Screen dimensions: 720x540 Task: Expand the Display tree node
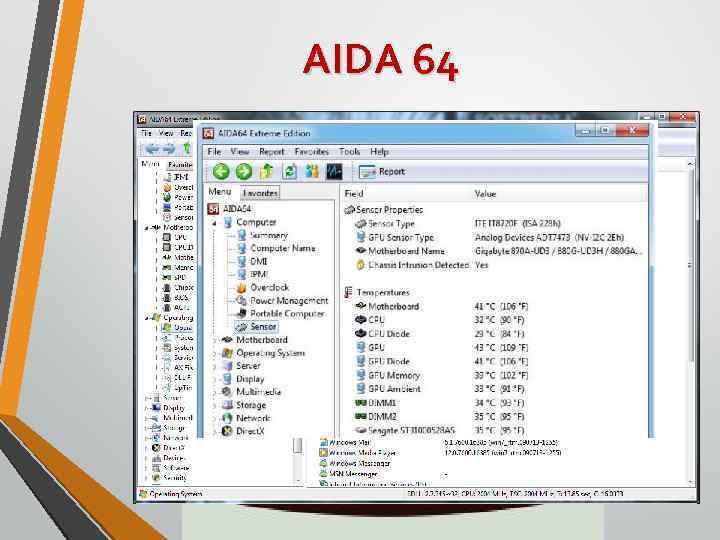(214, 379)
